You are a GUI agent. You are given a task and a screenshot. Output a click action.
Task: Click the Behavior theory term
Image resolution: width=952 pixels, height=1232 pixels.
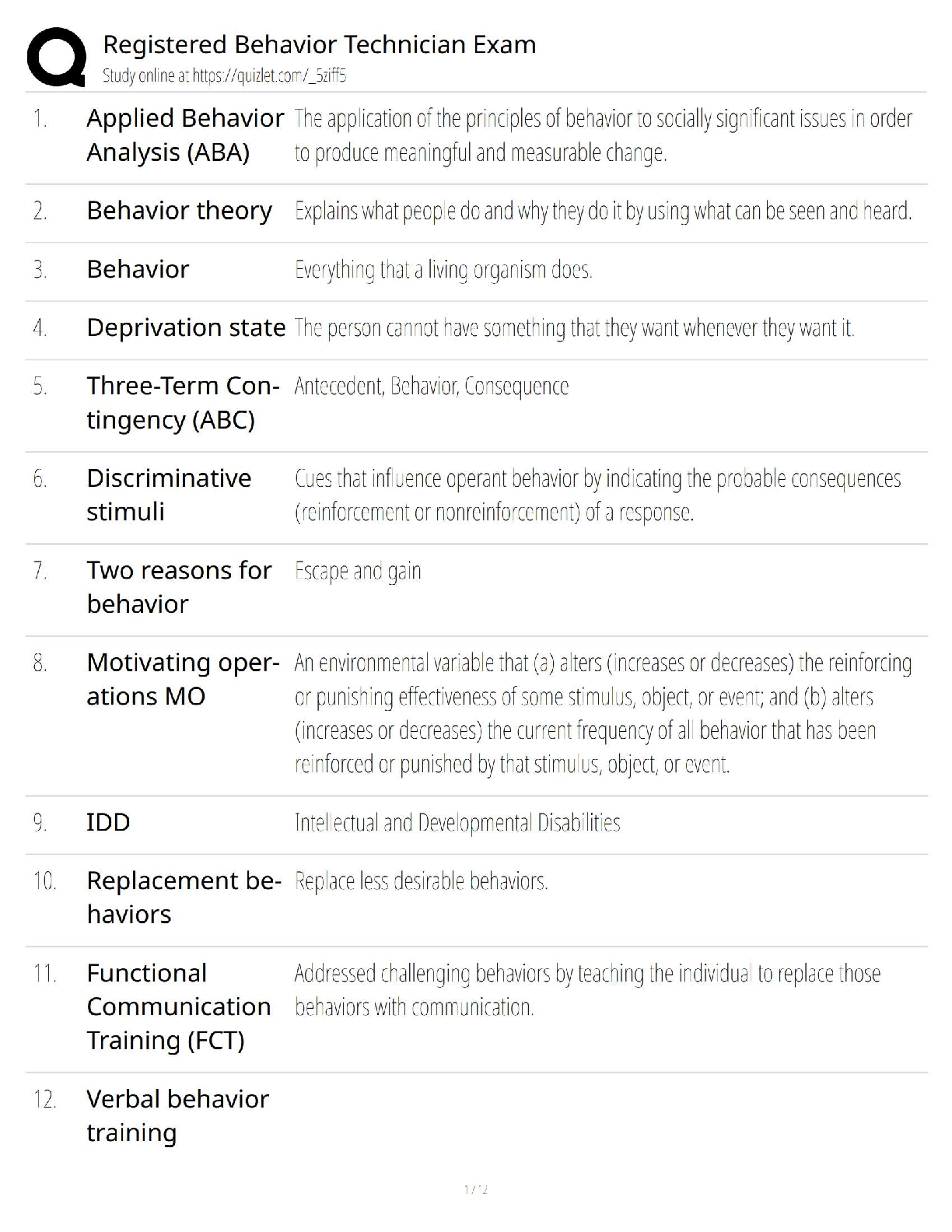(179, 211)
